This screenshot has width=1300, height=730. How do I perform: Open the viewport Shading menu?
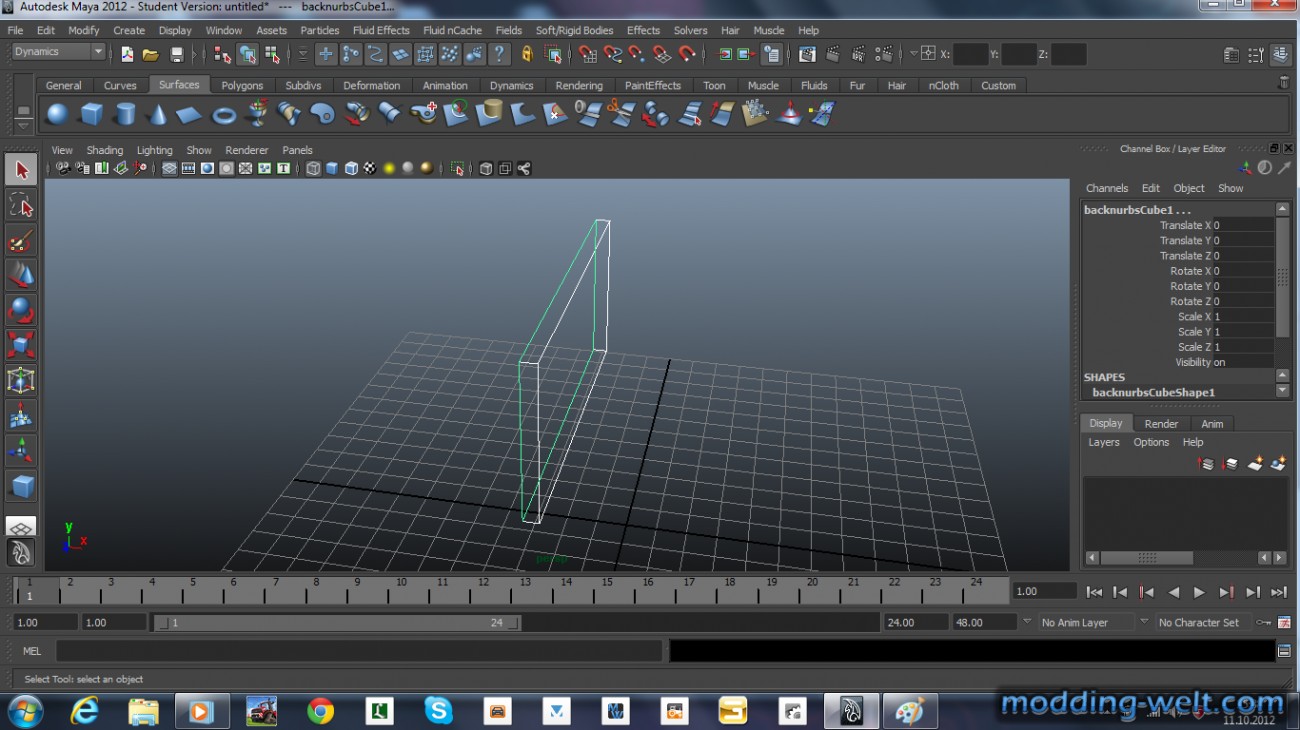pos(104,150)
